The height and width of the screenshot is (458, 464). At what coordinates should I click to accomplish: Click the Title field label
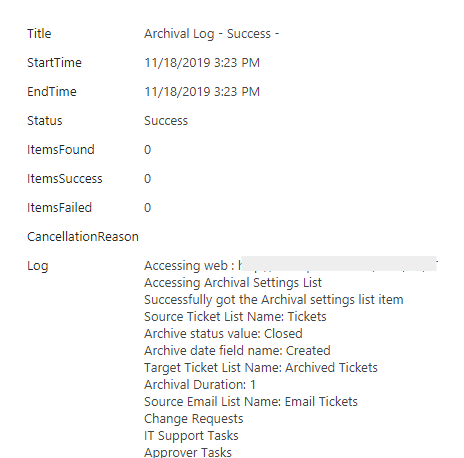39,34
